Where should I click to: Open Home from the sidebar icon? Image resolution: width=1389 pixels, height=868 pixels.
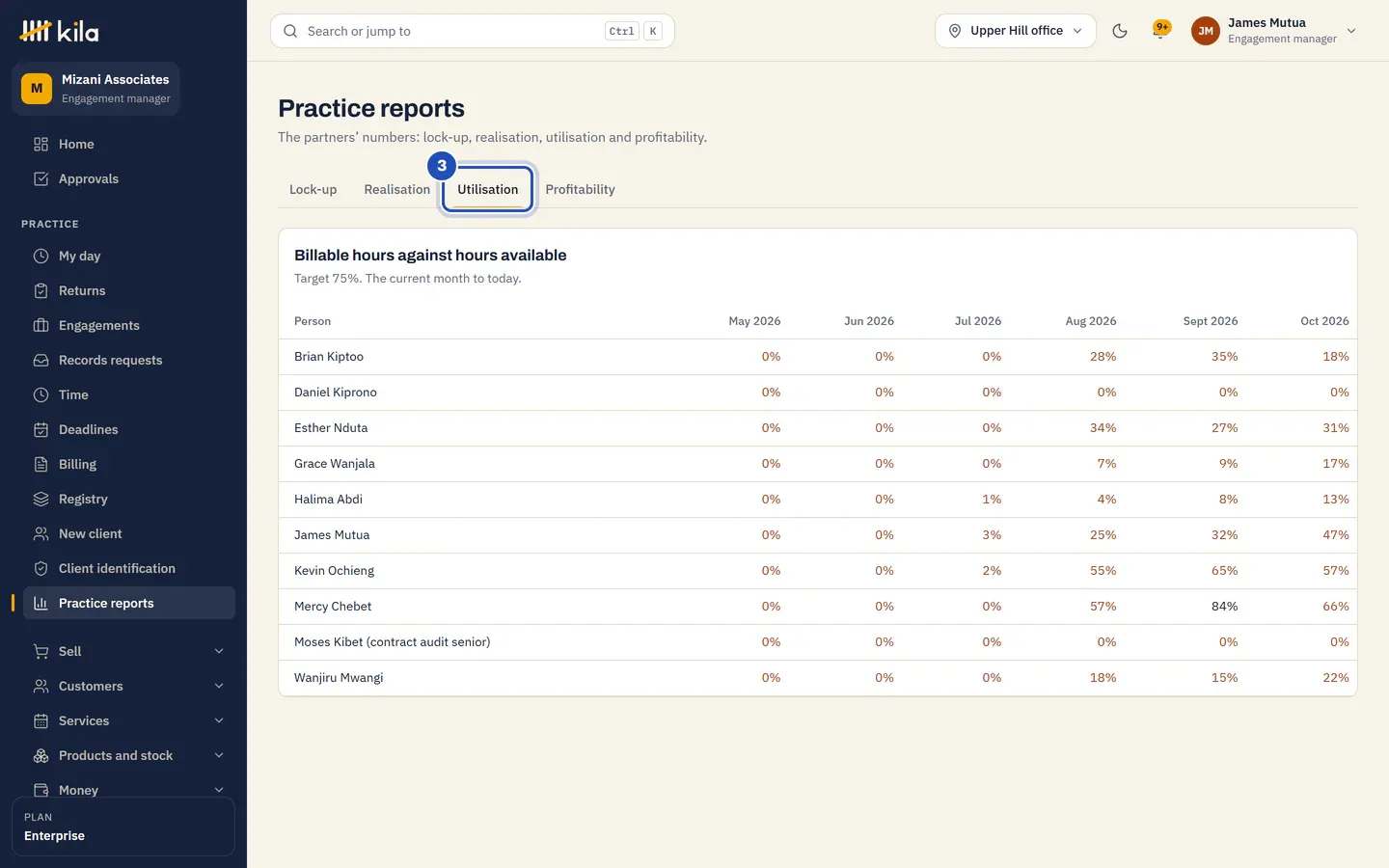(x=41, y=144)
